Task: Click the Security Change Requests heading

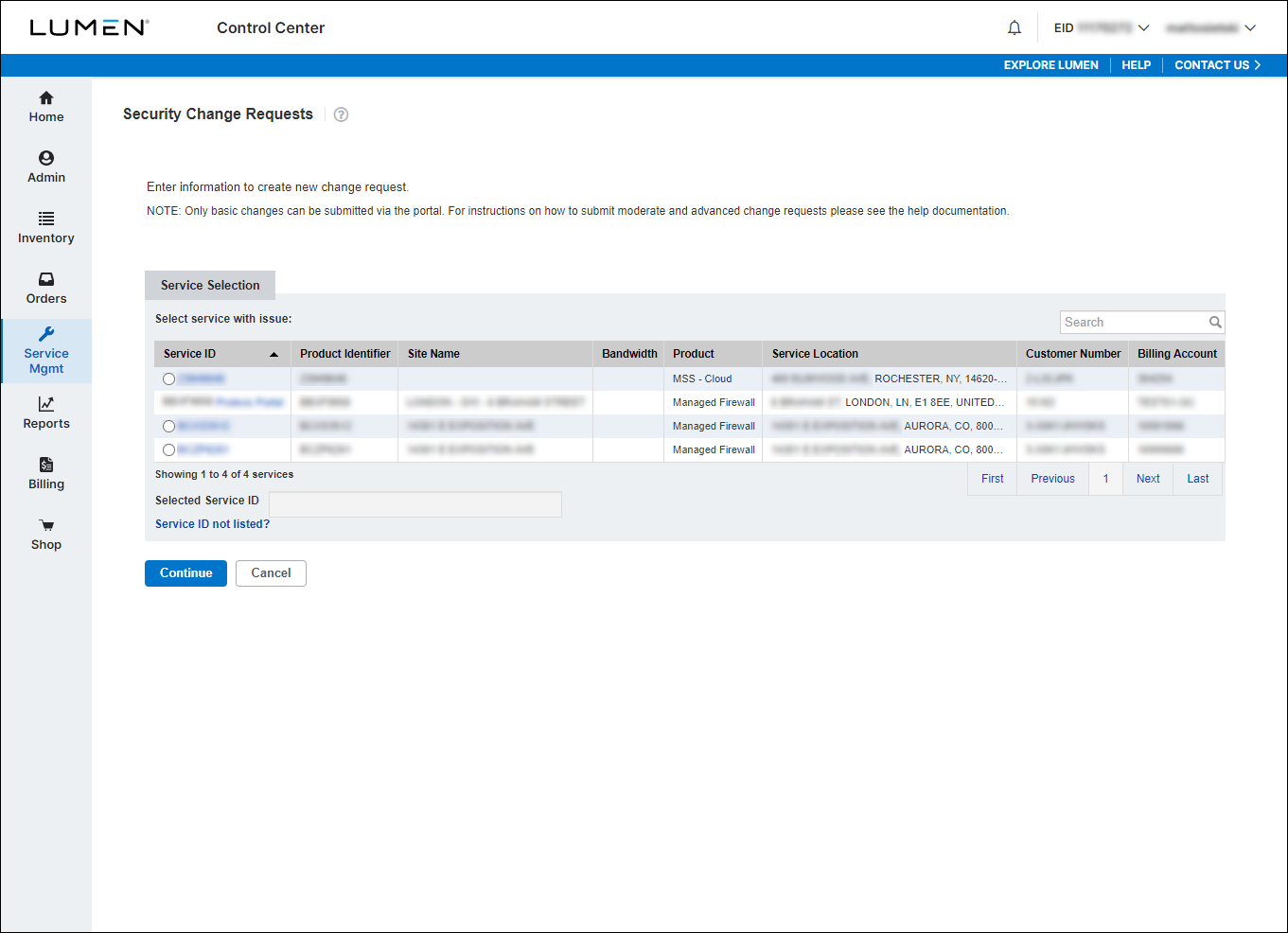Action: (218, 114)
